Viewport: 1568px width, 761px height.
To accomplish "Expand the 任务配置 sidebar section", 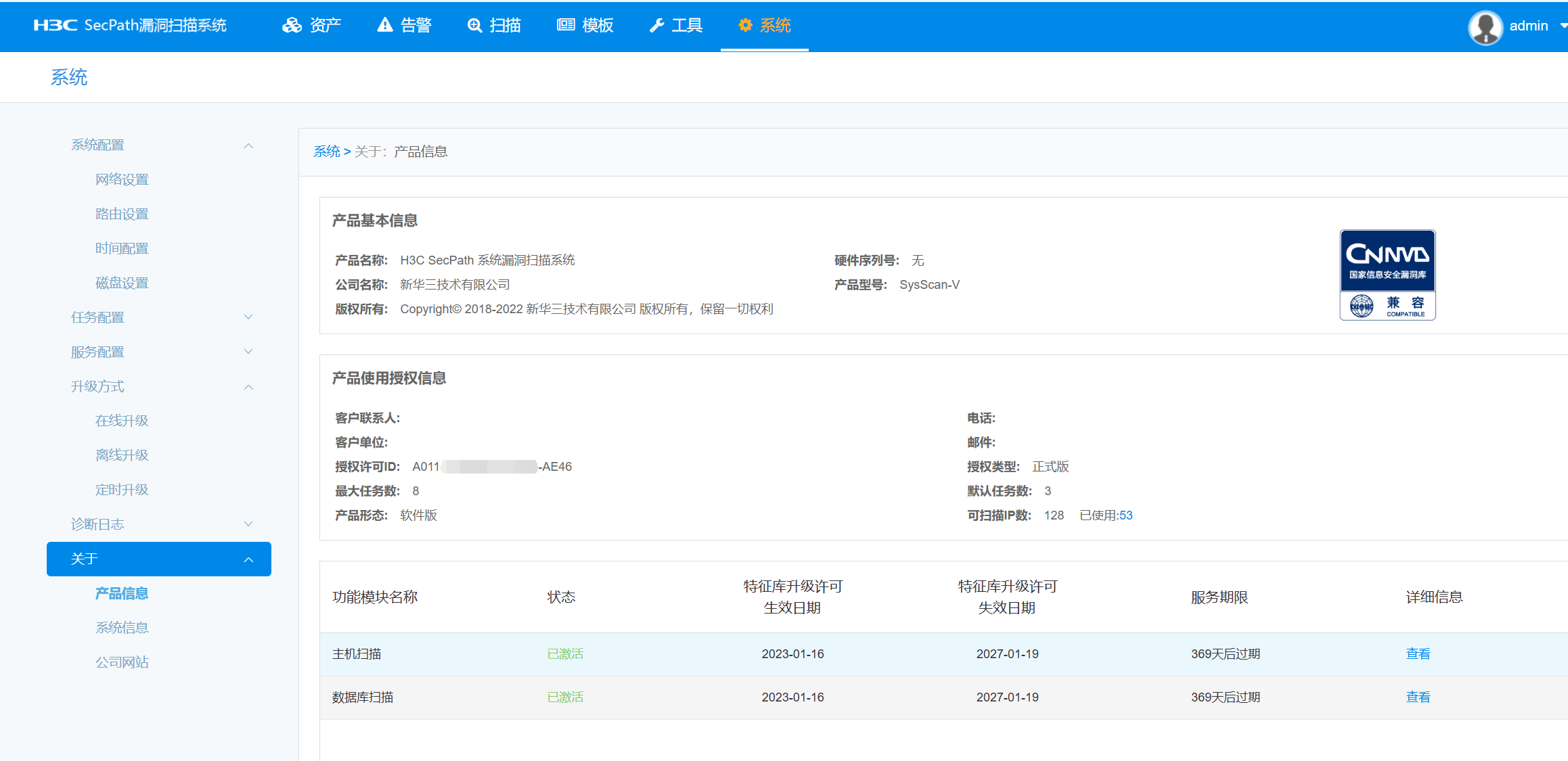I will 248,317.
